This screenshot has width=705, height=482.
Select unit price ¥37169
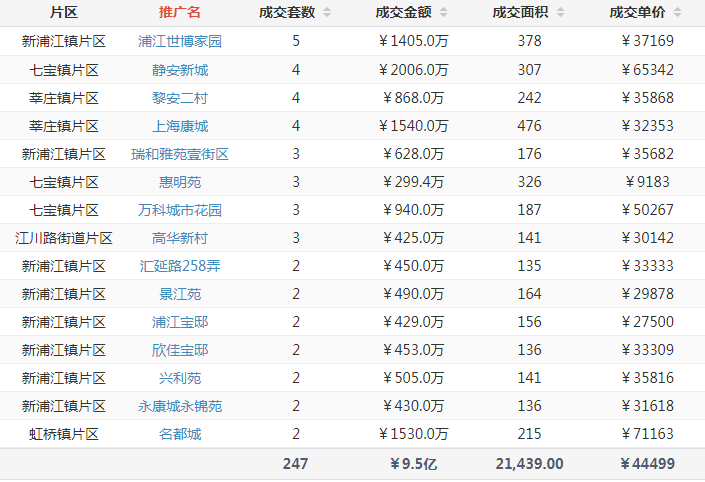[647, 41]
